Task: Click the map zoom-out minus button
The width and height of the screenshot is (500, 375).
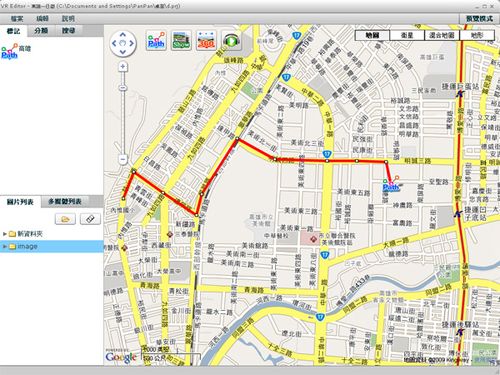Action: [x=123, y=159]
